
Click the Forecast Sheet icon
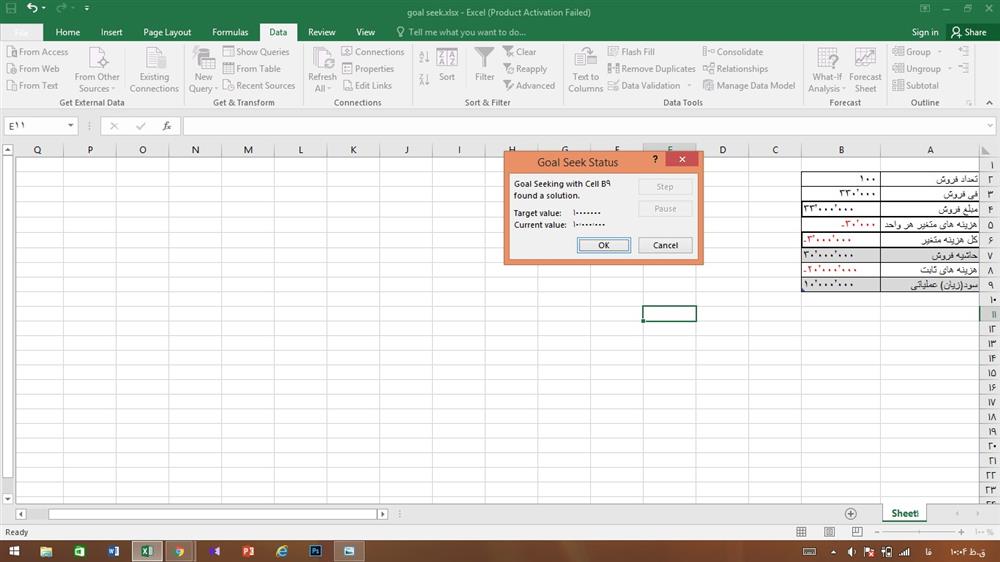click(865, 68)
